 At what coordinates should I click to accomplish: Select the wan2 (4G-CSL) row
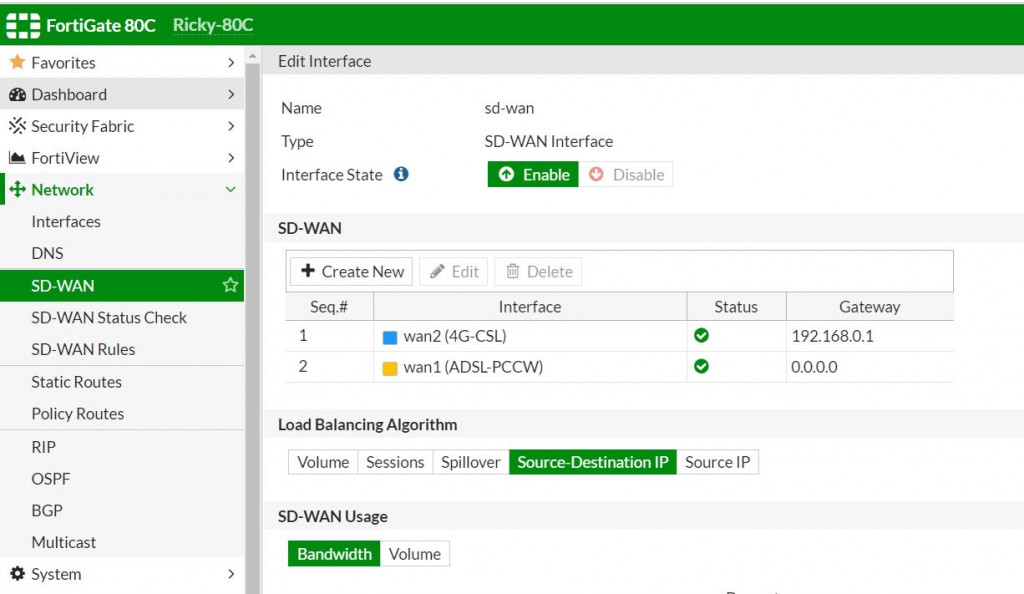619,336
